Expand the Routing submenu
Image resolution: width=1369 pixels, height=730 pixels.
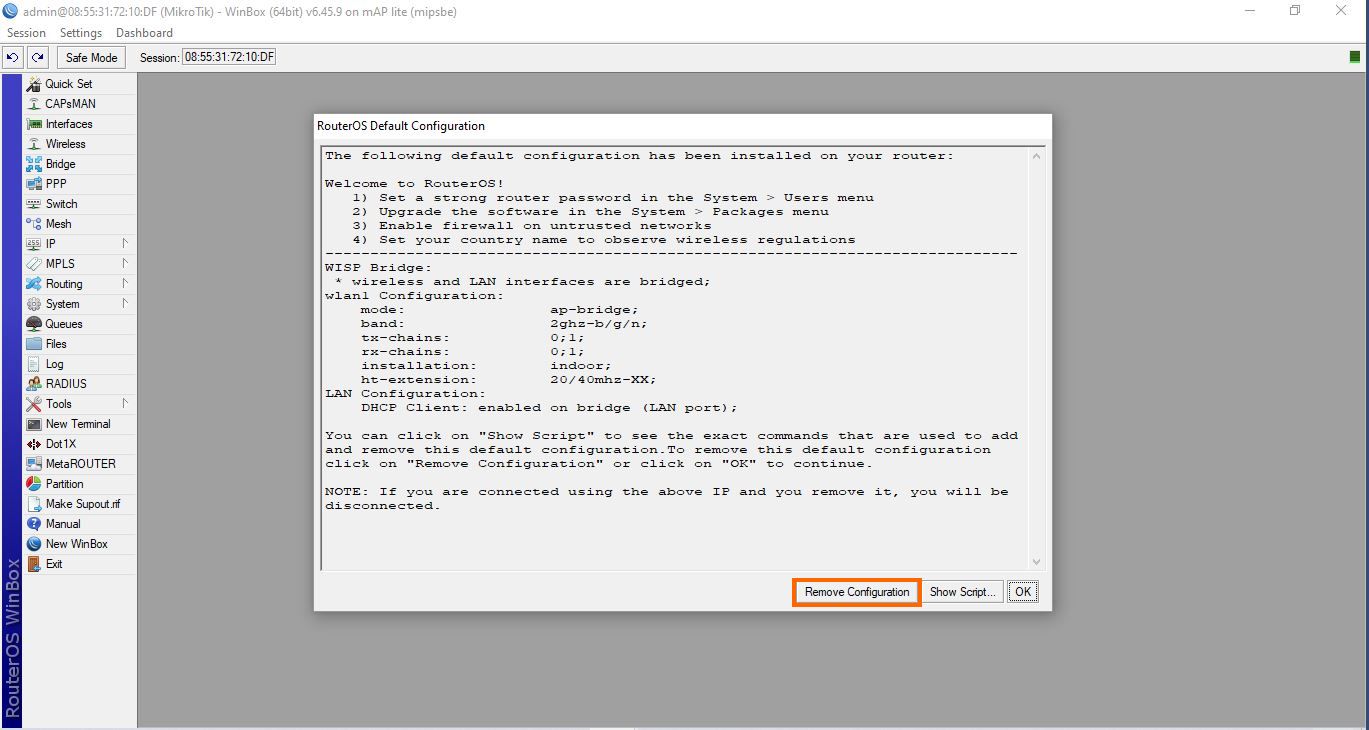125,284
